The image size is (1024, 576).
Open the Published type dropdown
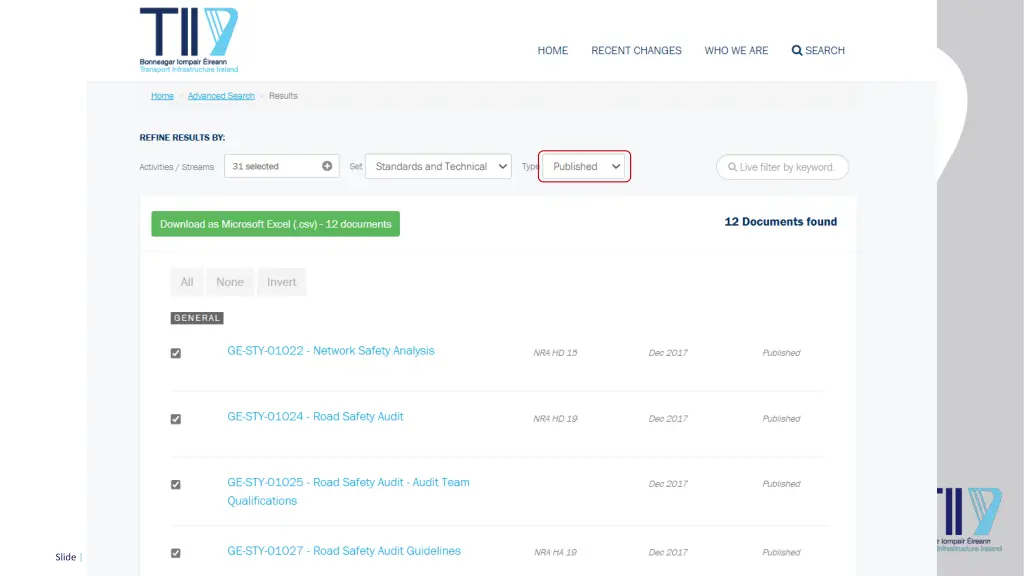tap(584, 167)
